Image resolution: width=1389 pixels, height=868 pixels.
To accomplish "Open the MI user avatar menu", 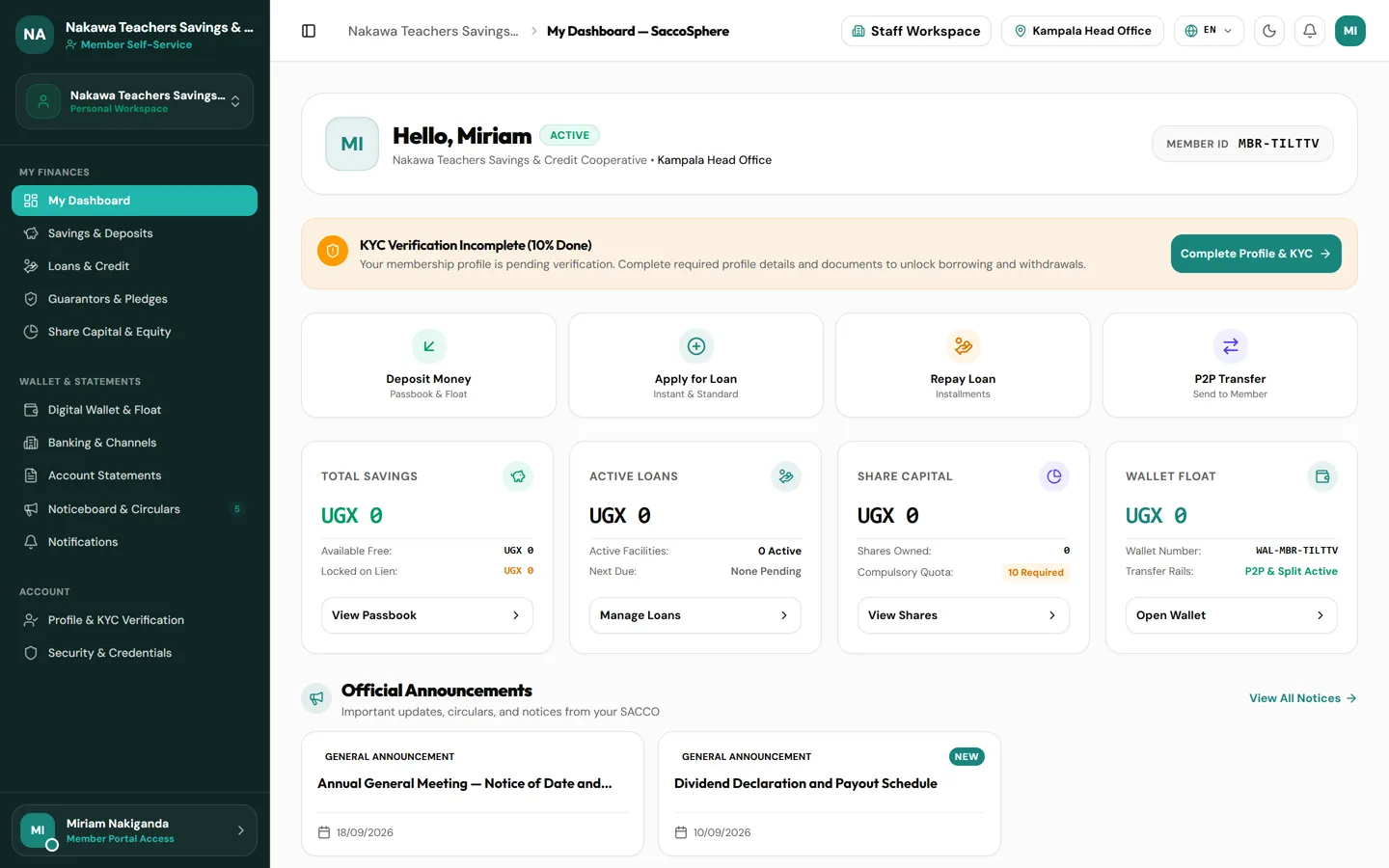I will [1350, 31].
